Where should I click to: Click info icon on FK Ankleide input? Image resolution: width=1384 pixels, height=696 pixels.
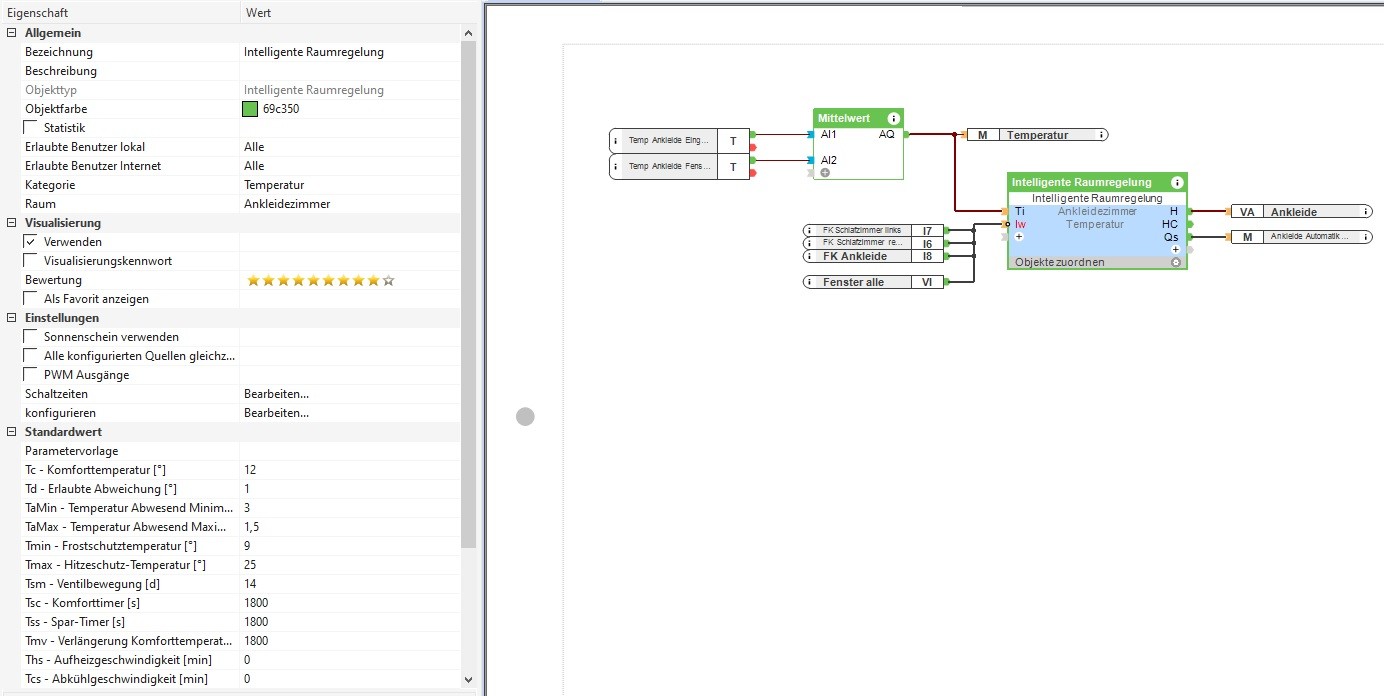(x=809, y=256)
